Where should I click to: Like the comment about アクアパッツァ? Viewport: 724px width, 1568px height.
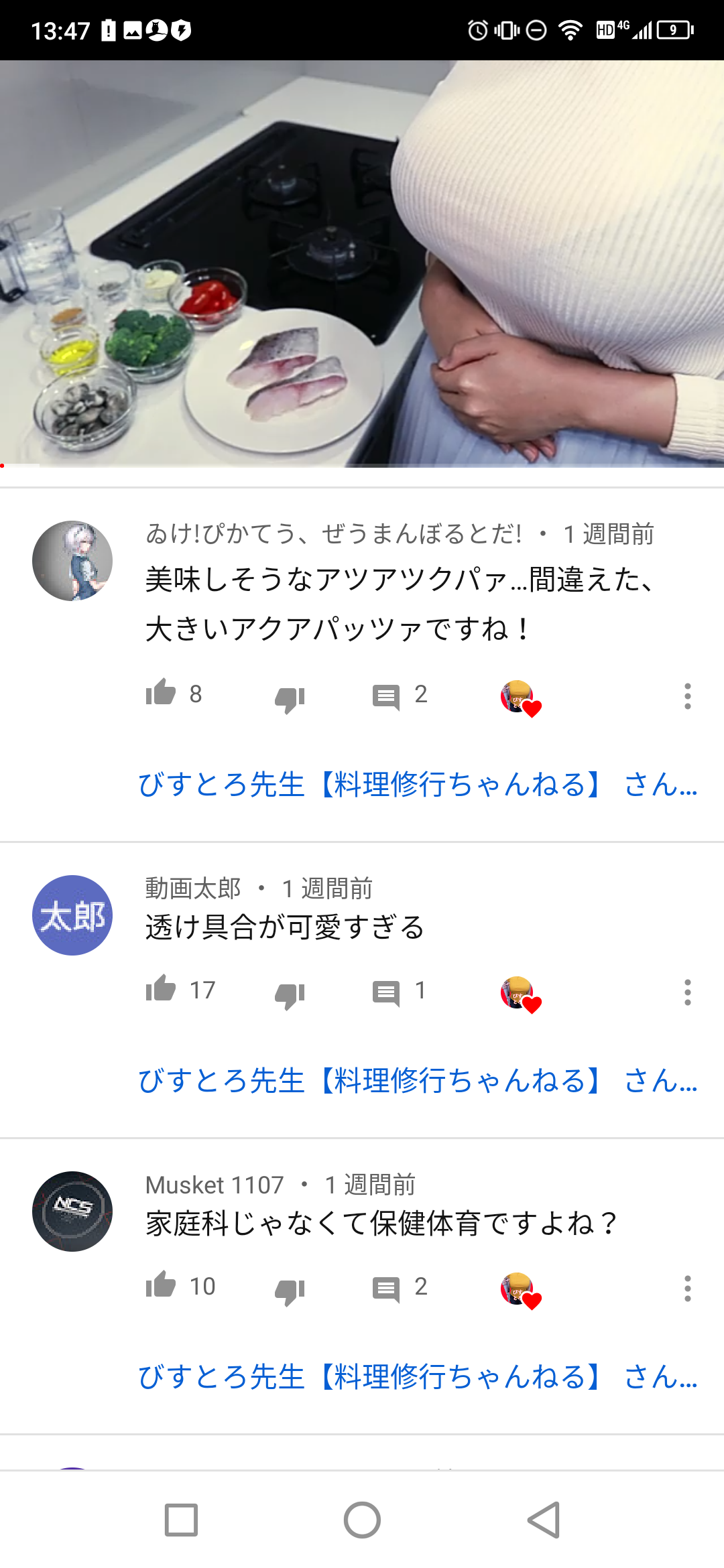[x=161, y=693]
